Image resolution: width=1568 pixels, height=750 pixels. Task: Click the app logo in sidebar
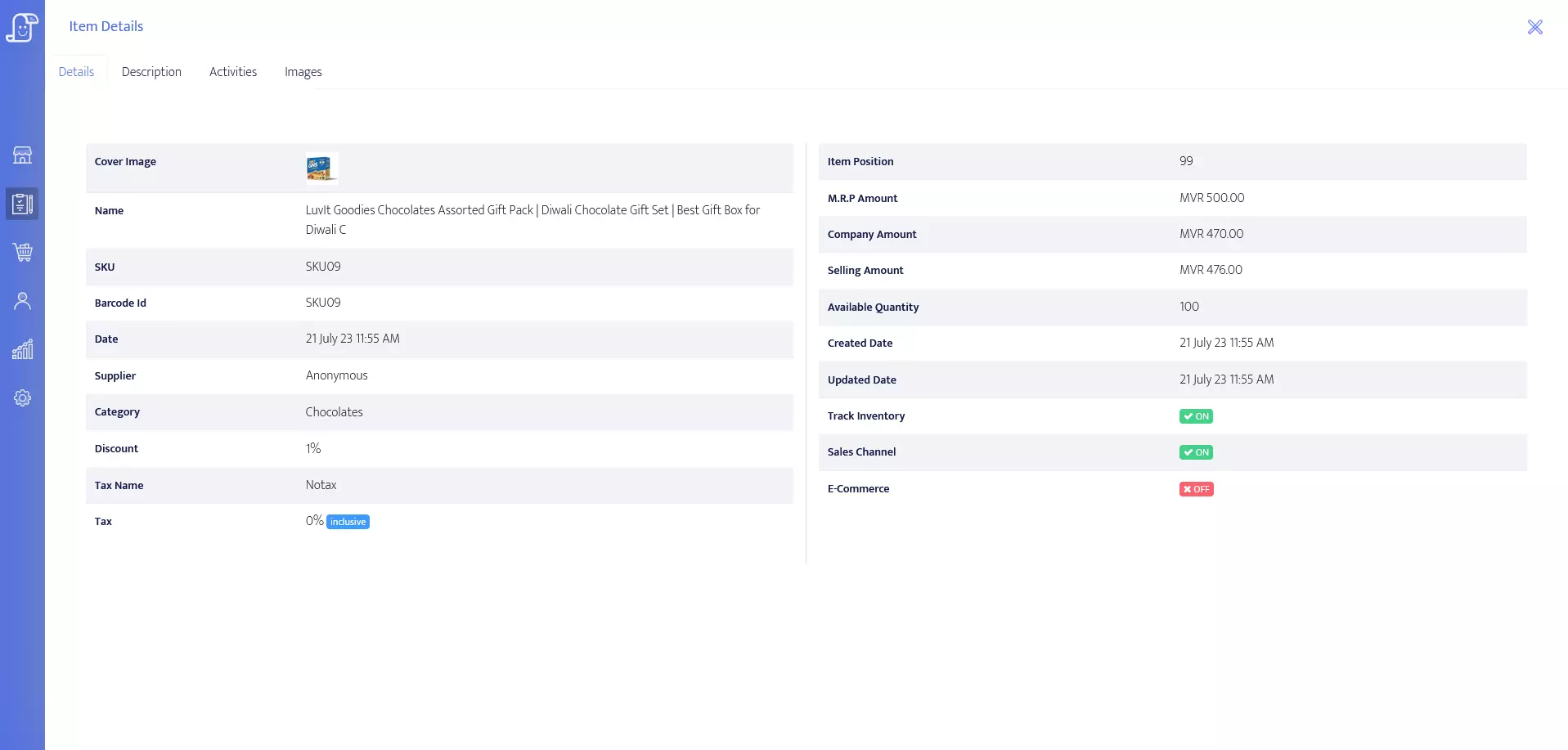[22, 27]
